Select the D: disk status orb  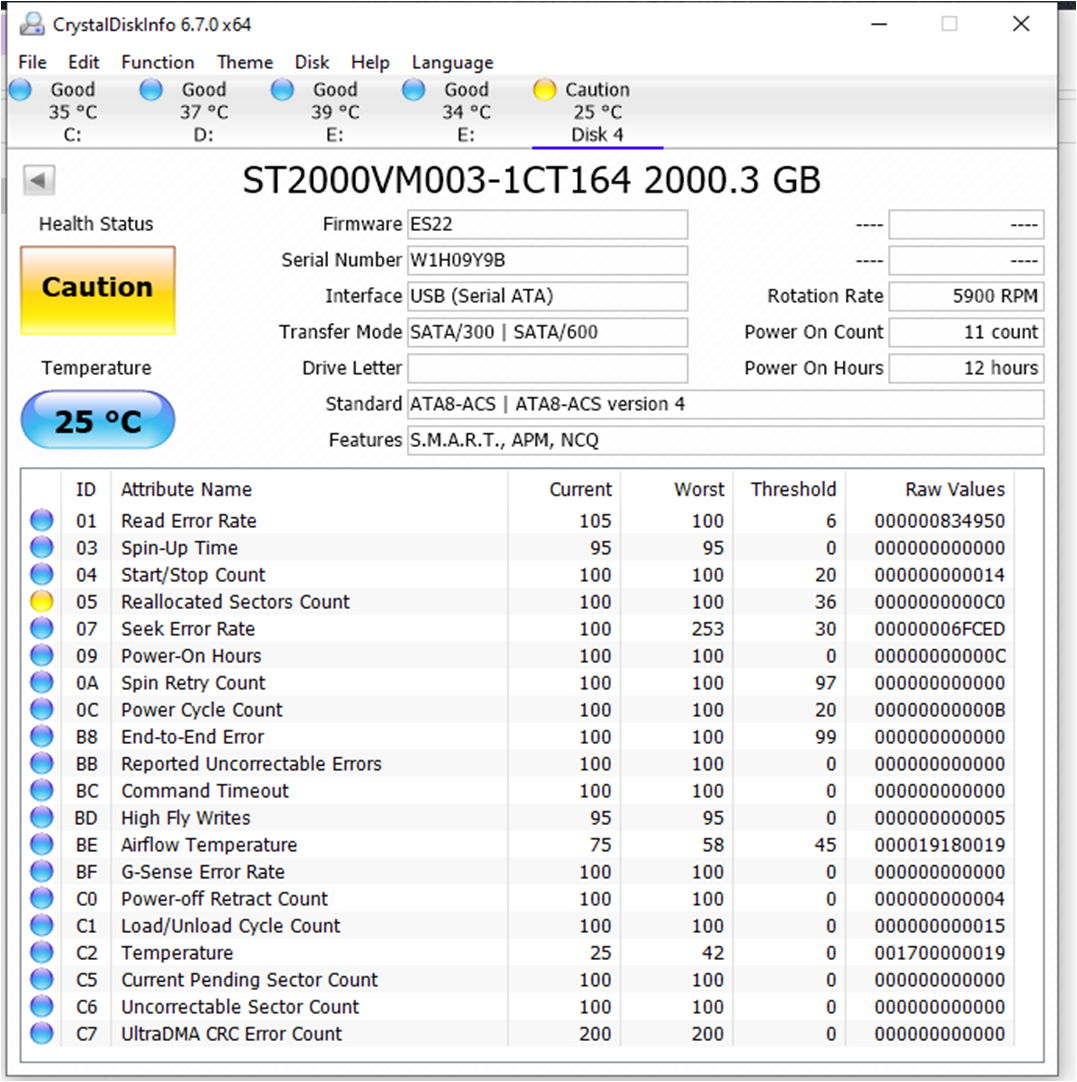pyautogui.click(x=151, y=90)
